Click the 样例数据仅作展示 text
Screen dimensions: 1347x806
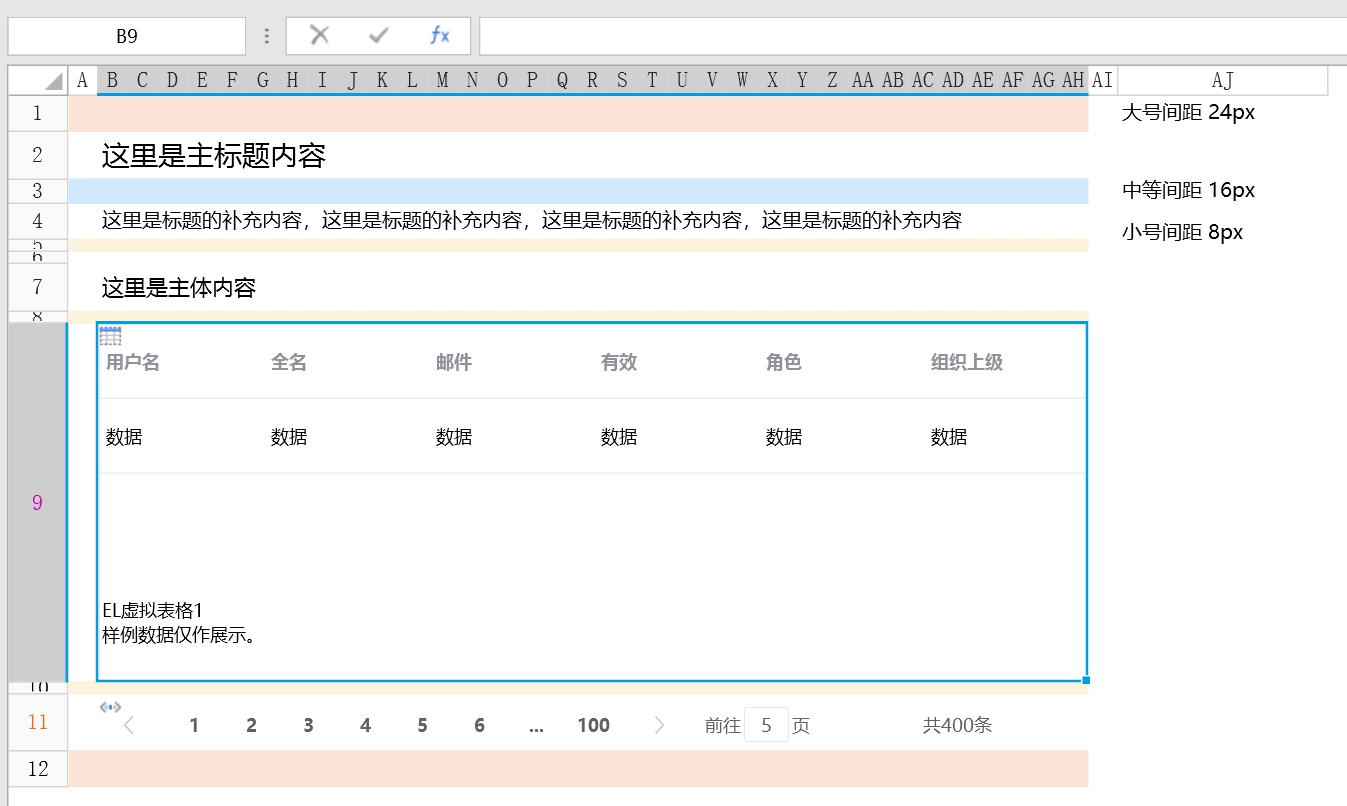(x=178, y=634)
